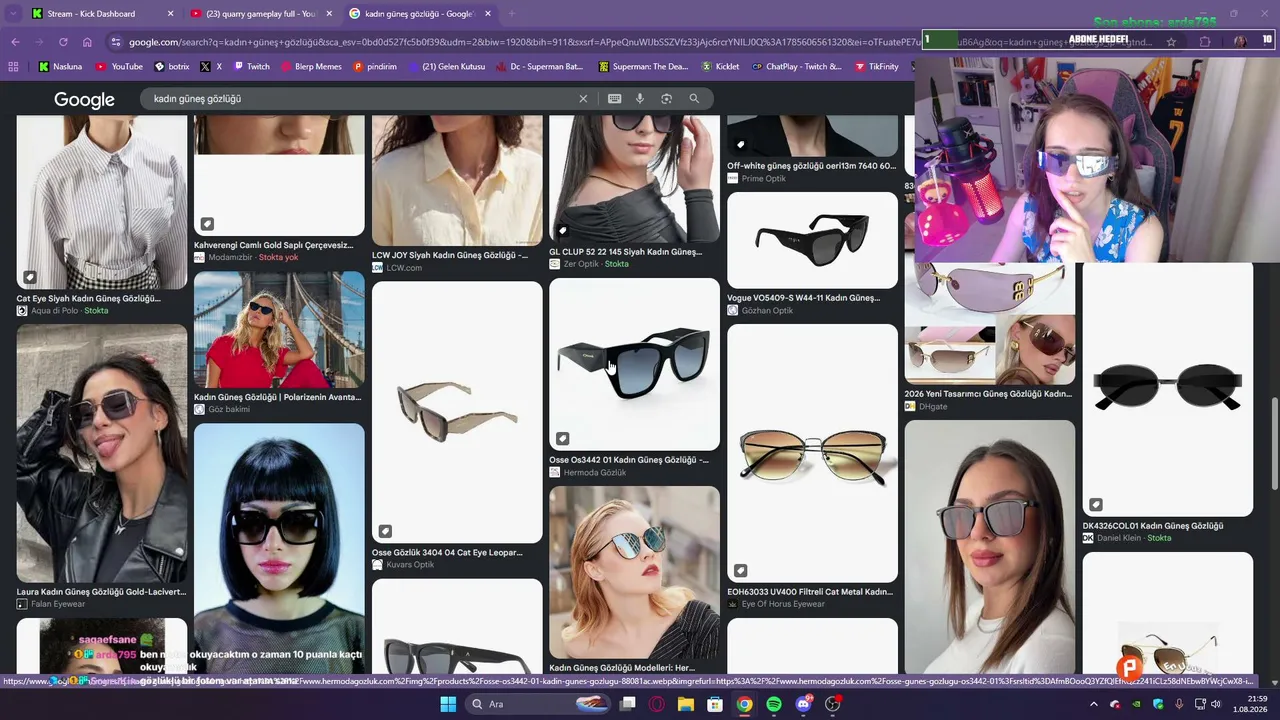Open the browser home page button
Image resolution: width=1280 pixels, height=720 pixels.
[87, 42]
